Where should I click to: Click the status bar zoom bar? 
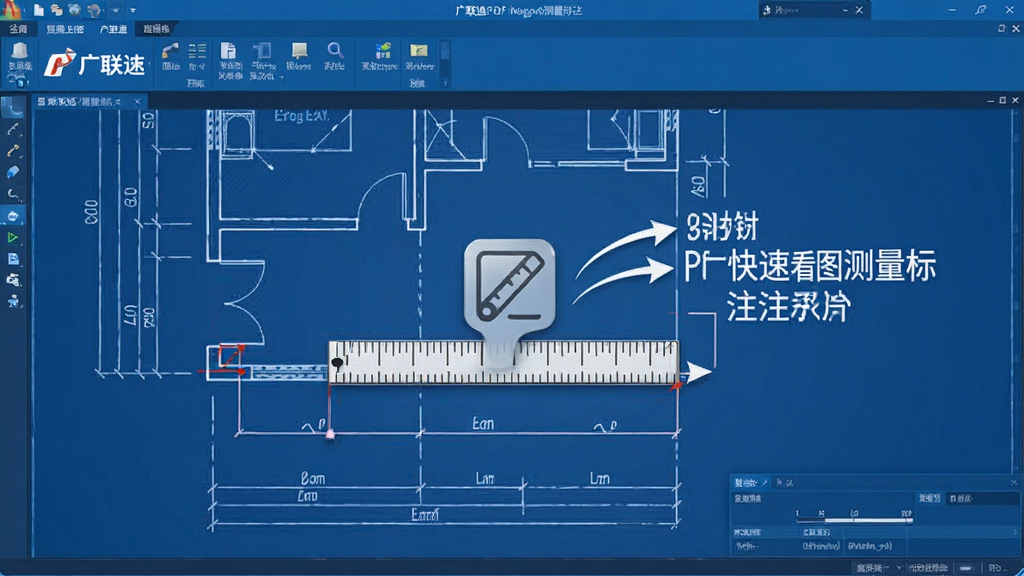click(967, 568)
